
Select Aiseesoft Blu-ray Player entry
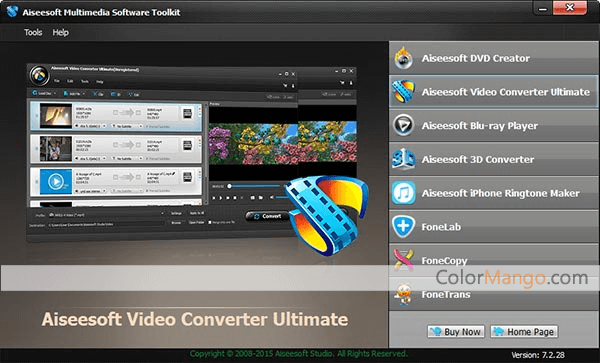(x=494, y=125)
